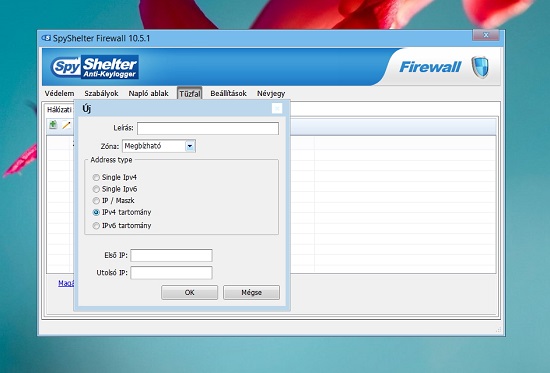Viewport: 550px width, 373px height.
Task: Click the blue link below the list
Action: (x=66, y=283)
